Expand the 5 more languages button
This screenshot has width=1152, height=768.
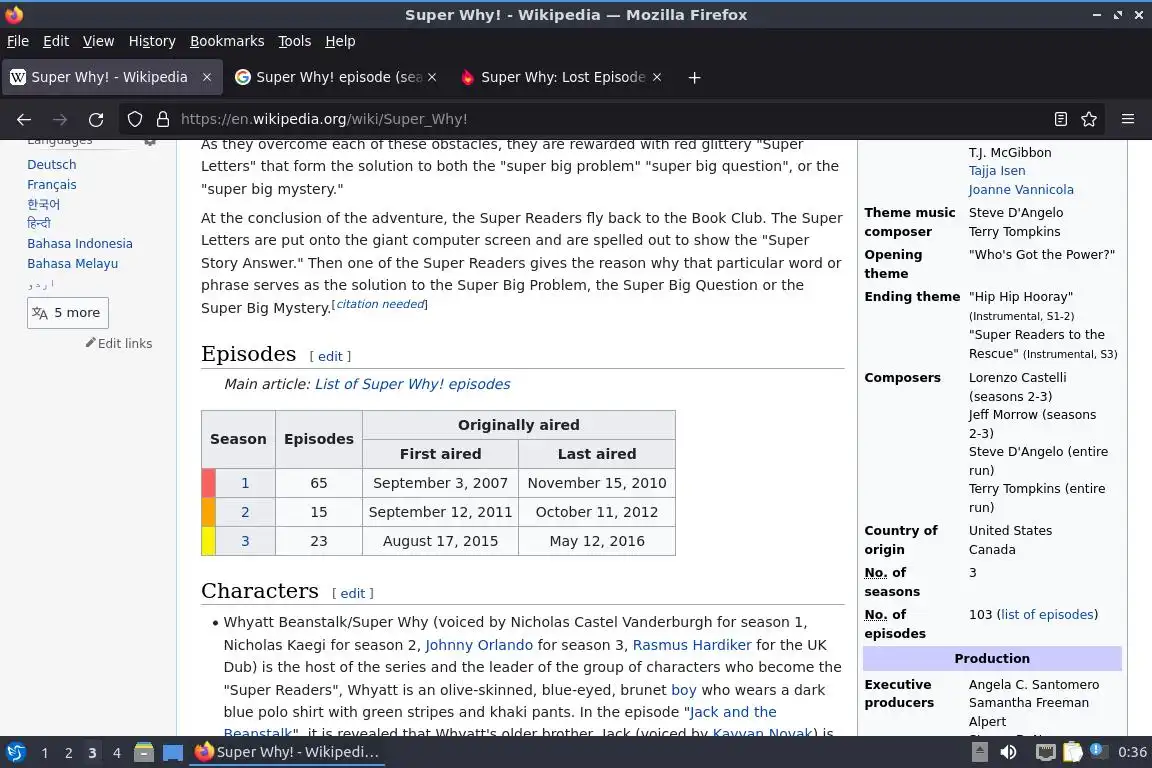[68, 313]
